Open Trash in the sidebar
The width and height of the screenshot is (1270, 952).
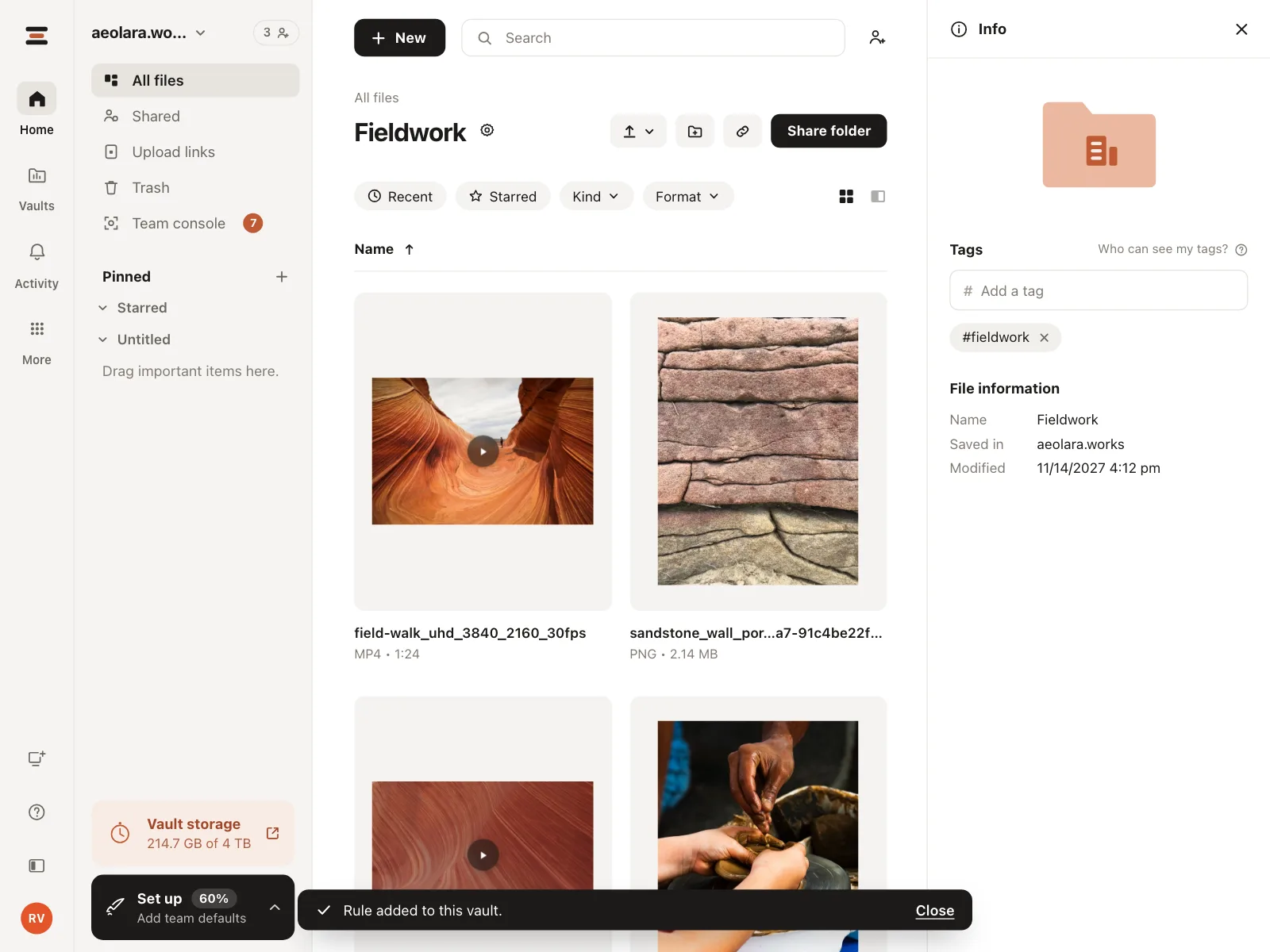point(195,187)
